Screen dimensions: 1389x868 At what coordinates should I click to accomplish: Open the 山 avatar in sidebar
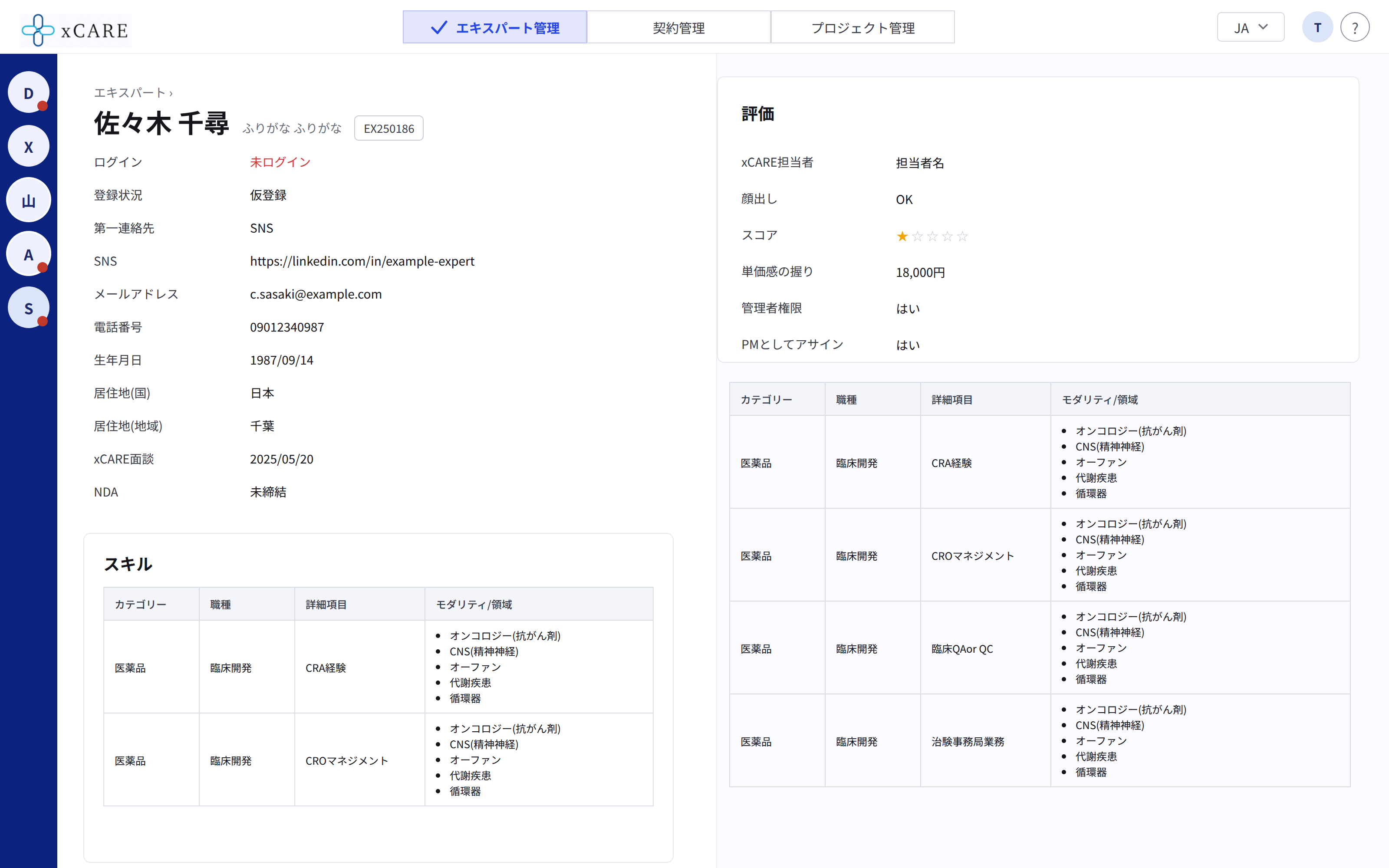pyautogui.click(x=29, y=201)
